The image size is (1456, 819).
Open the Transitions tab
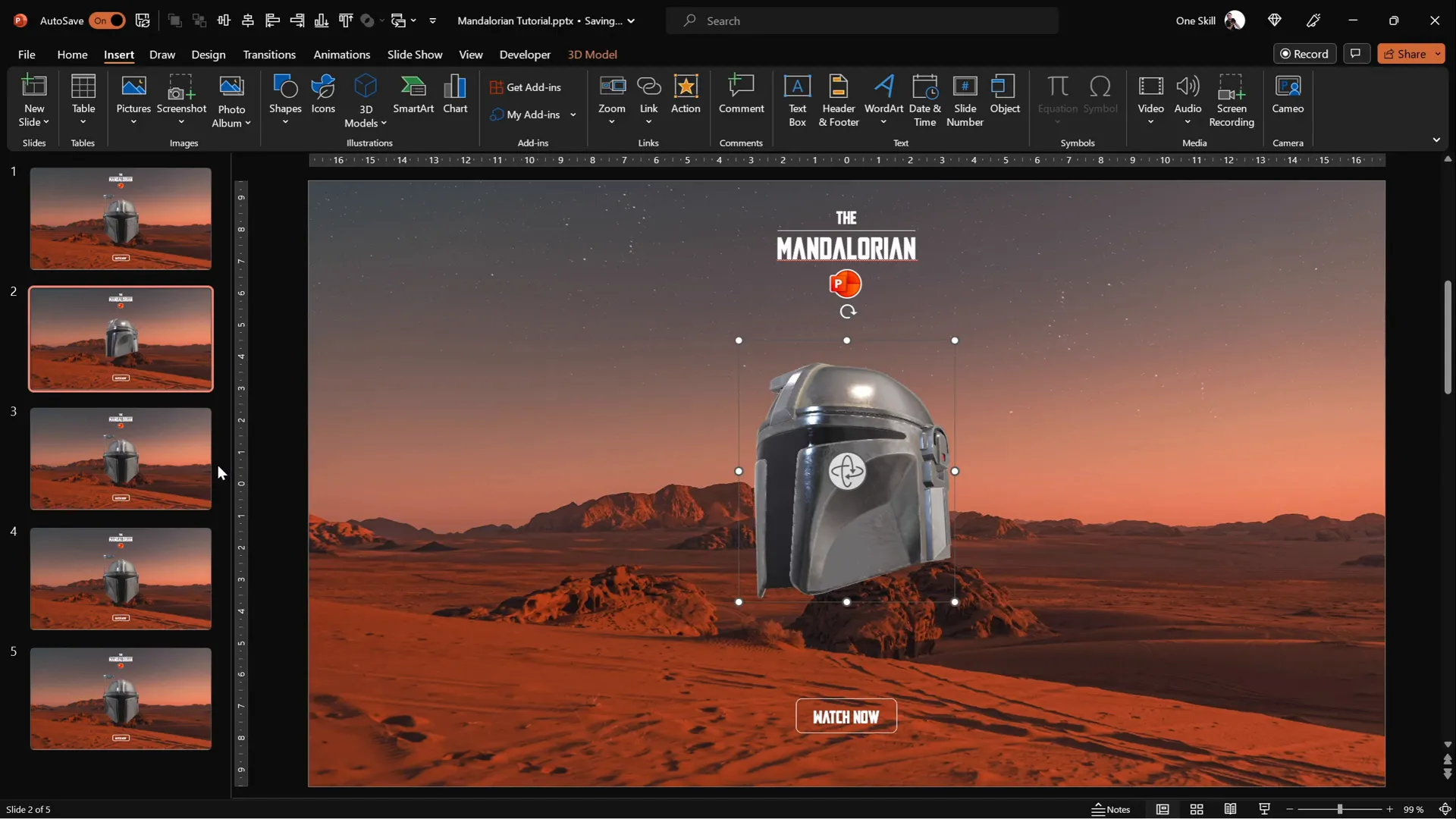pyautogui.click(x=269, y=55)
